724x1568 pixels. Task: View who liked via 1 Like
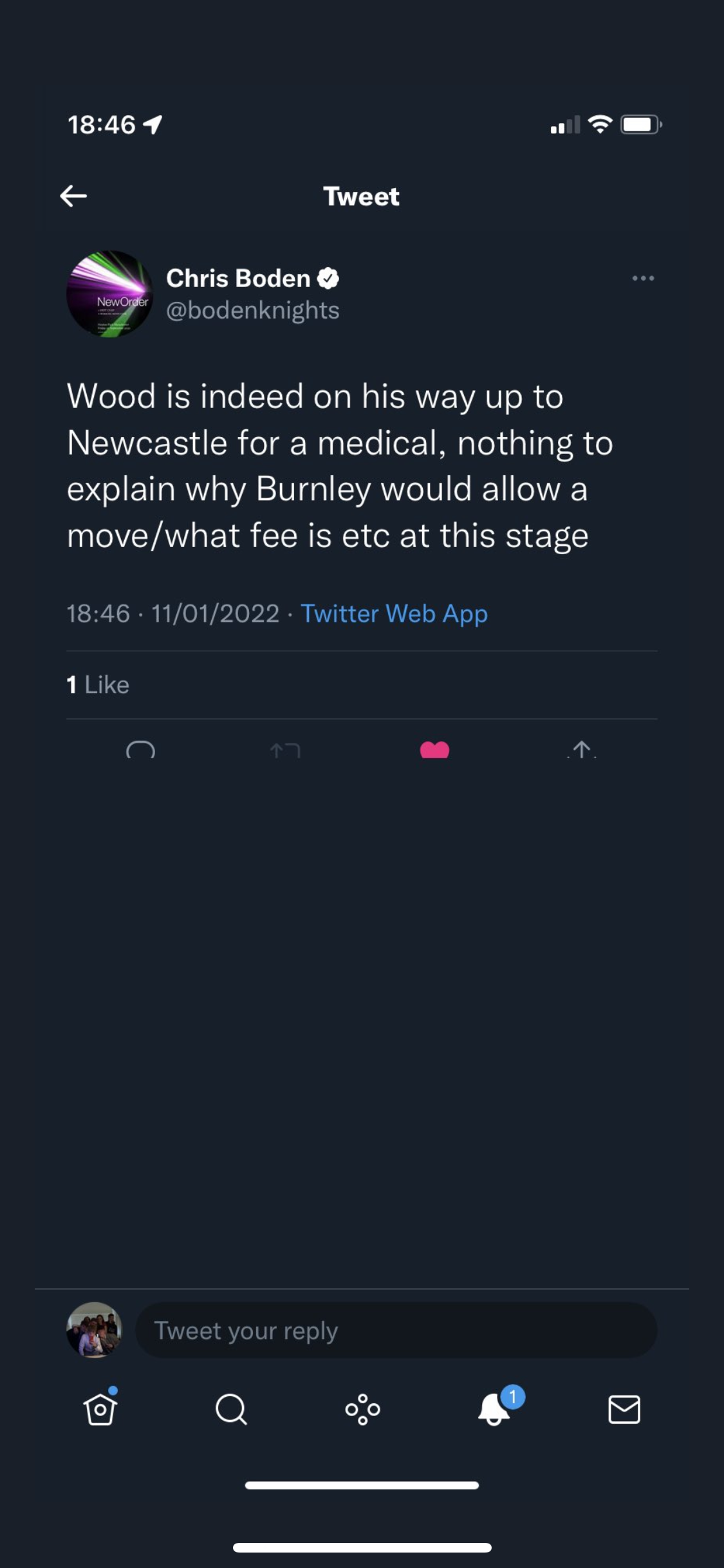tap(98, 685)
